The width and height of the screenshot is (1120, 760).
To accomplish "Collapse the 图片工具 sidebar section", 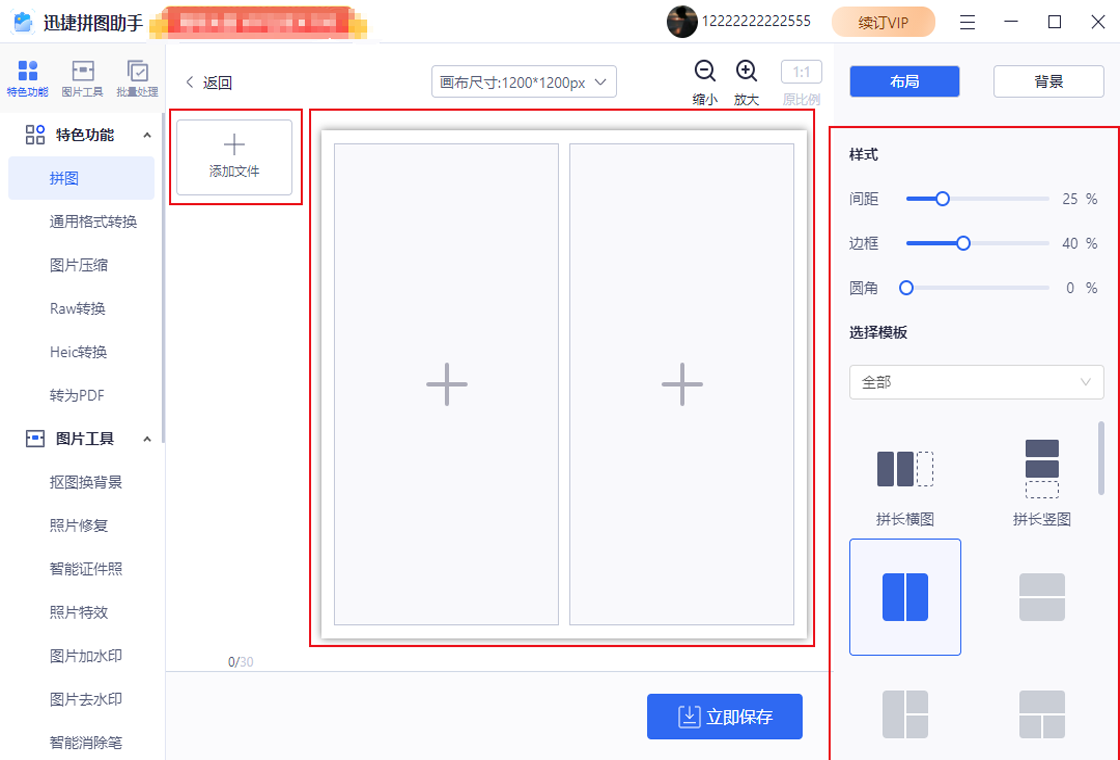I will [149, 438].
